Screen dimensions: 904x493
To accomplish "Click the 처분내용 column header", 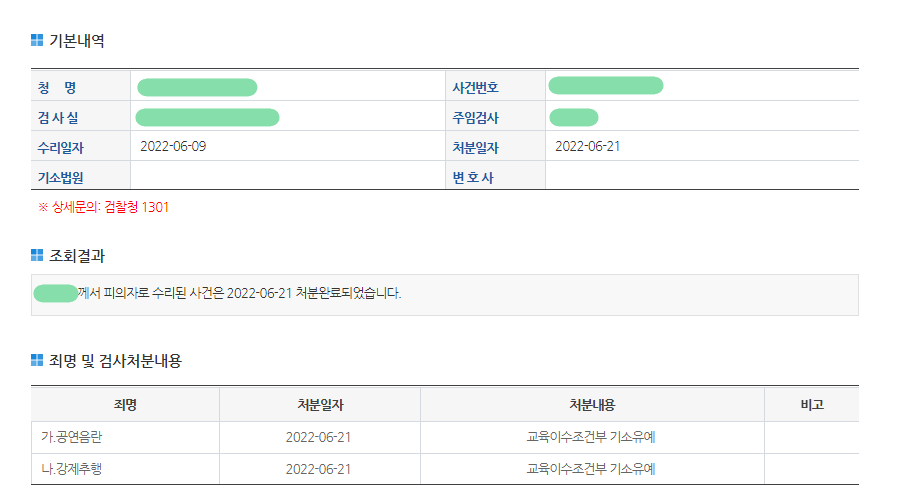I will coord(591,404).
